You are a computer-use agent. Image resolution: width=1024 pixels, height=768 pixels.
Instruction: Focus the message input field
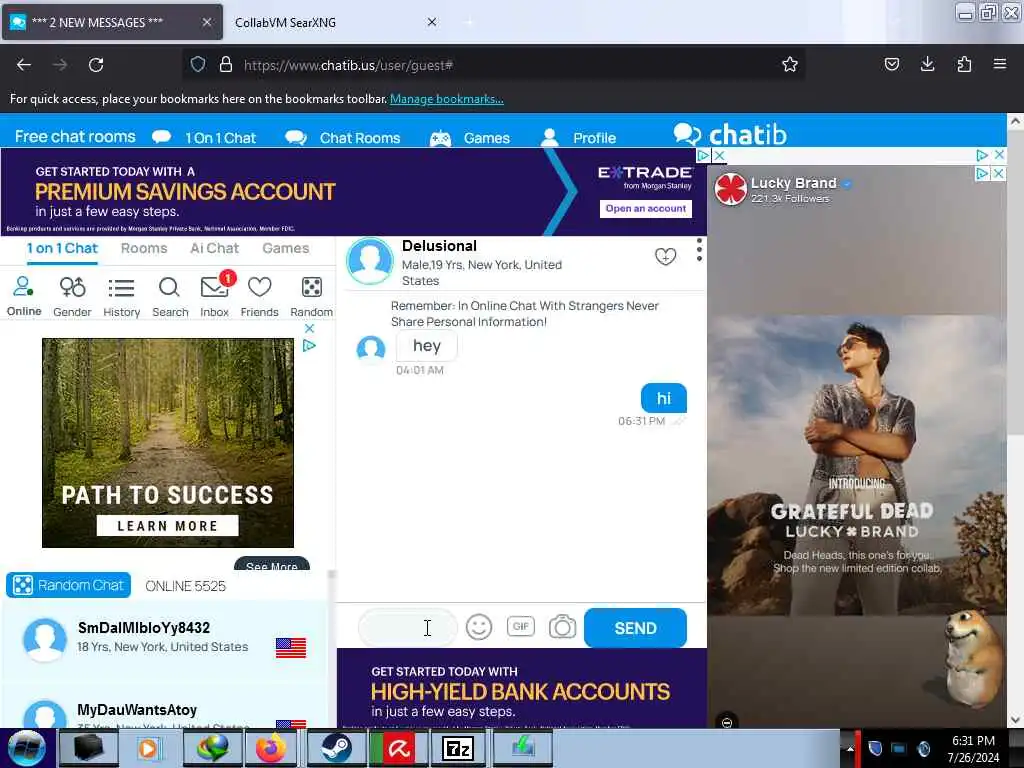coord(408,628)
